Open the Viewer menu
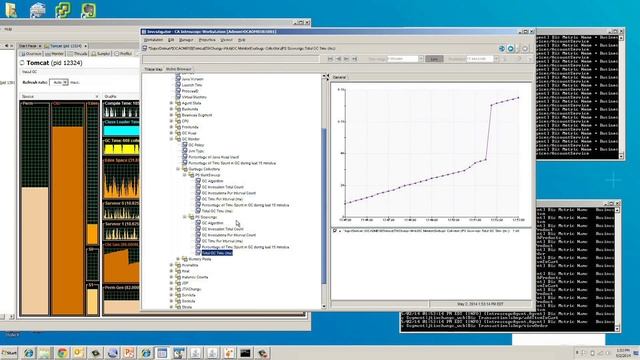The width and height of the screenshot is (640, 360). click(x=226, y=40)
